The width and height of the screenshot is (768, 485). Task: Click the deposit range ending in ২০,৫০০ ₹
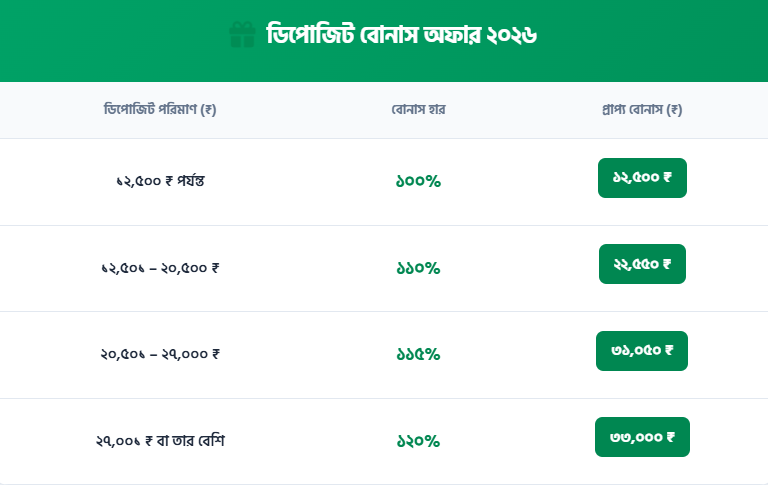click(x=160, y=268)
